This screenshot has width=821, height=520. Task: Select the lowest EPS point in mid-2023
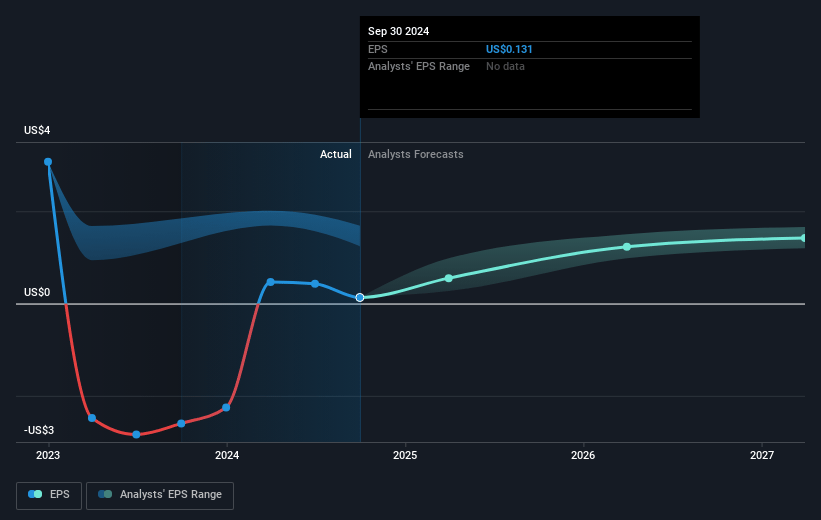136,434
